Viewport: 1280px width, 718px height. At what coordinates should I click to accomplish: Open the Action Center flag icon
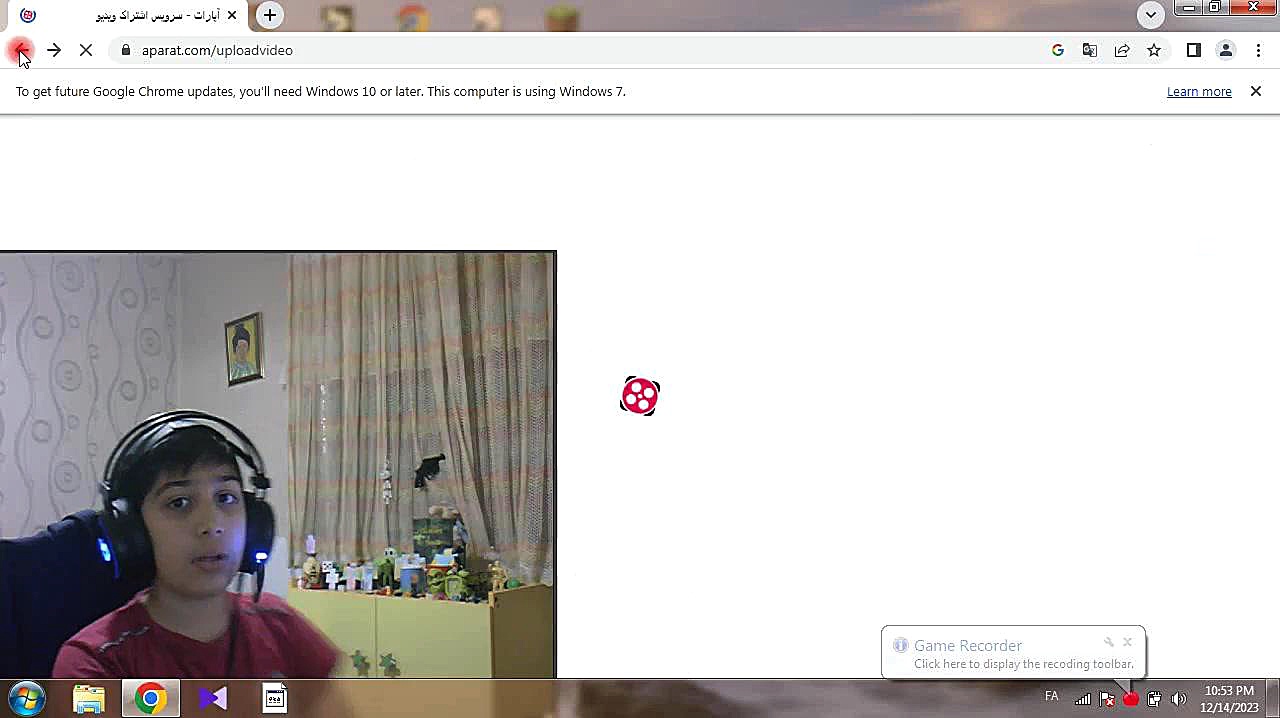coord(1107,699)
